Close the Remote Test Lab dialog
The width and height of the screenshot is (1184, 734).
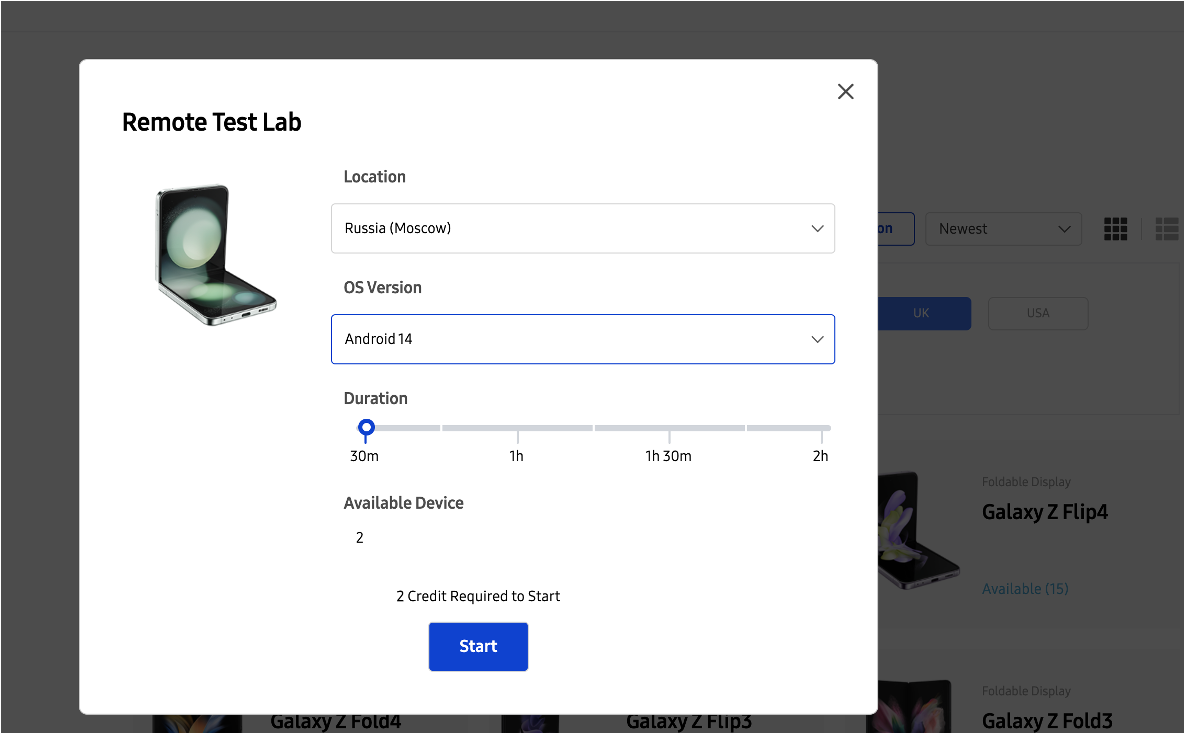click(846, 91)
